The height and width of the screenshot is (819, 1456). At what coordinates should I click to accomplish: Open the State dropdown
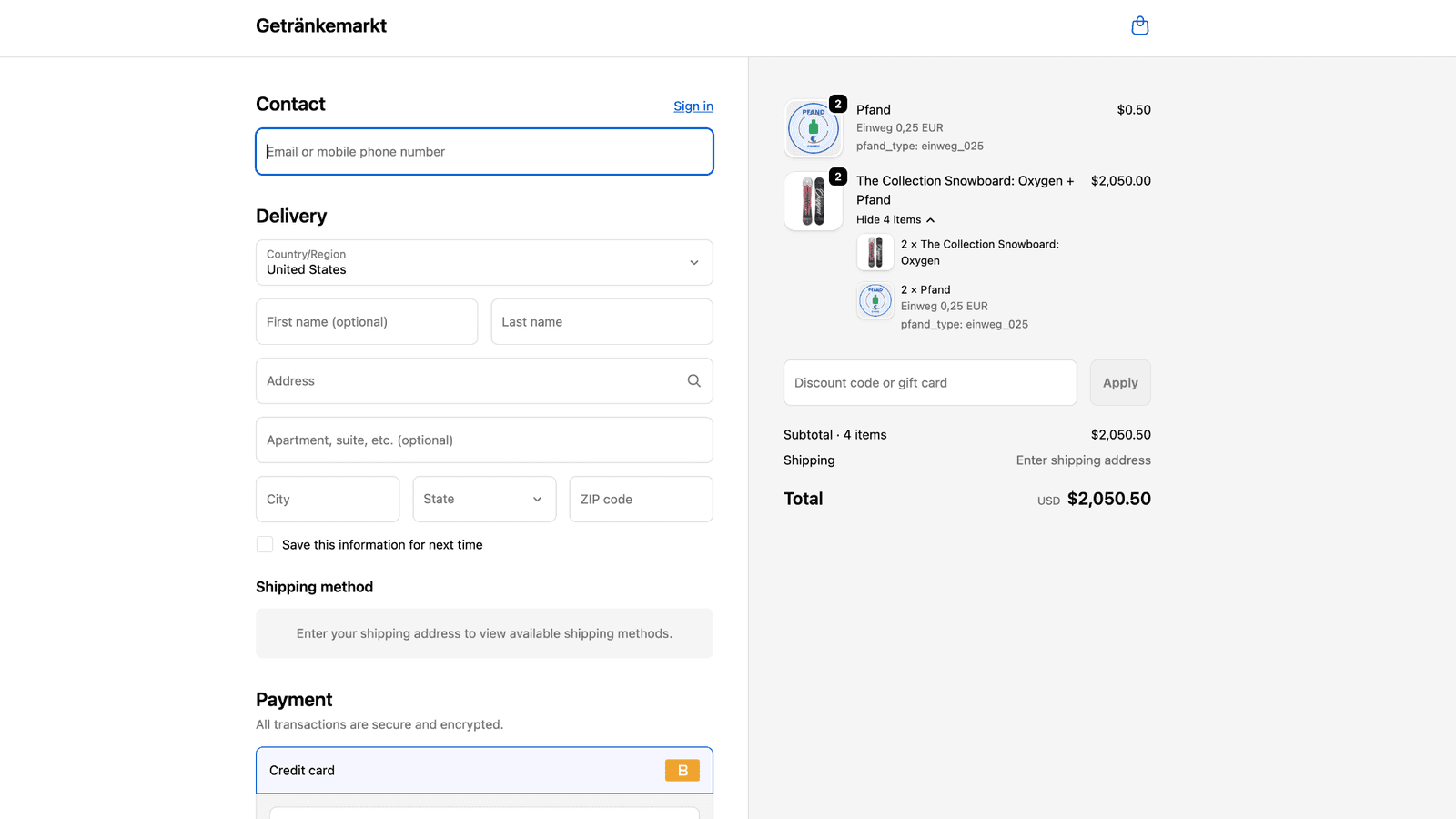click(x=483, y=499)
